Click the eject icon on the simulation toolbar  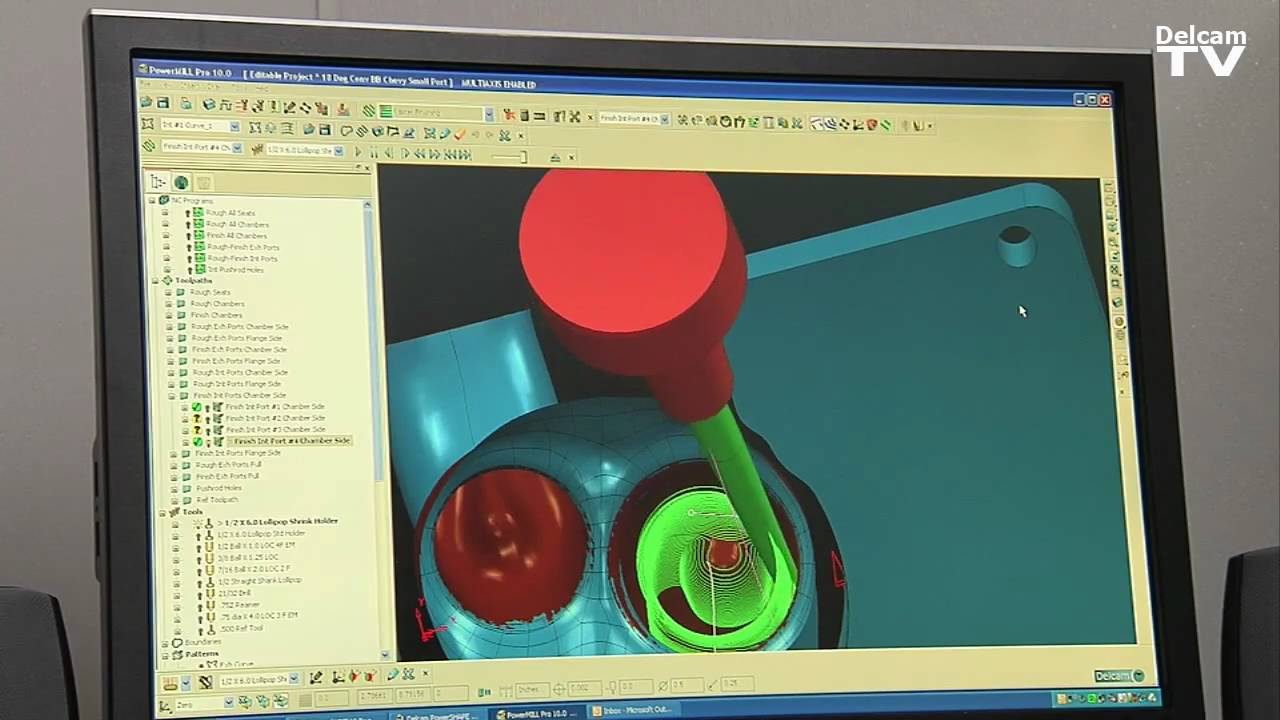point(554,157)
